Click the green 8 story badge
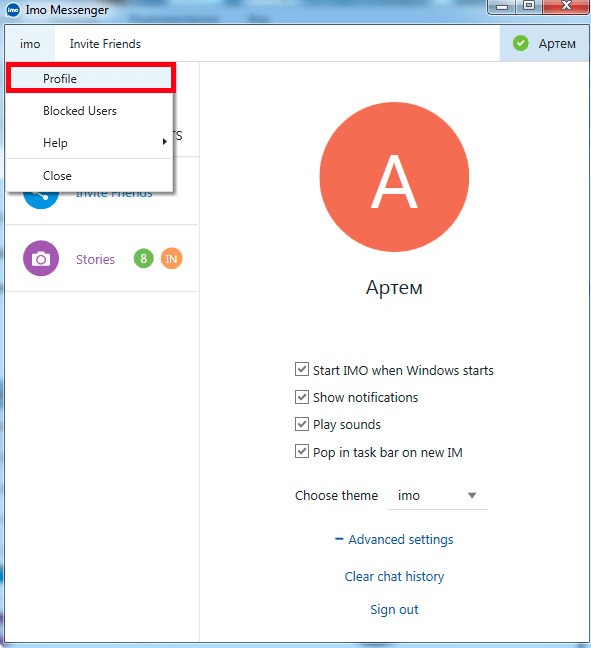 coord(143,259)
